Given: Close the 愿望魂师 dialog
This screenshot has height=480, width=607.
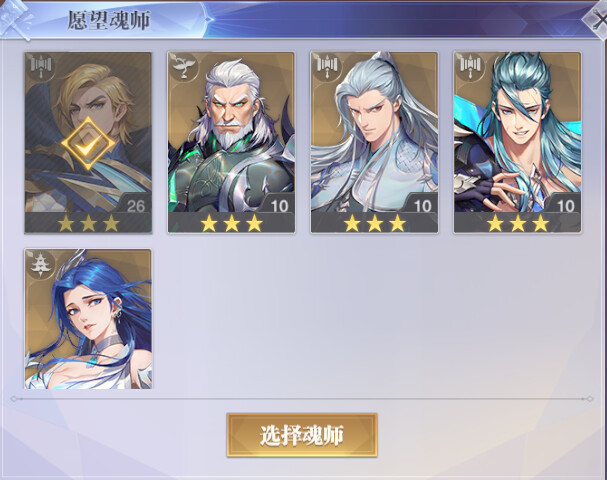Looking at the screenshot, I should point(596,19).
